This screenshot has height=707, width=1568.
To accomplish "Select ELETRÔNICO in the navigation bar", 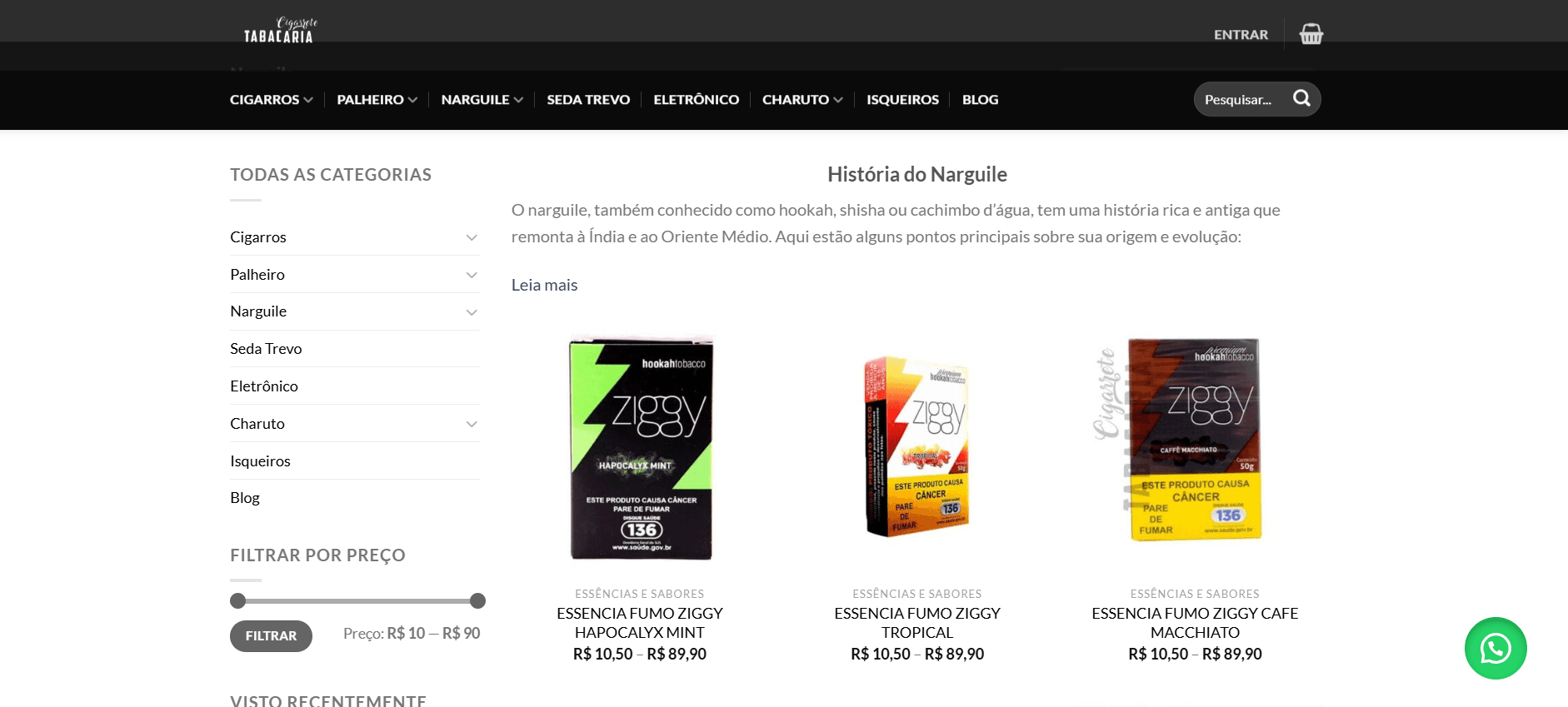I will (696, 99).
